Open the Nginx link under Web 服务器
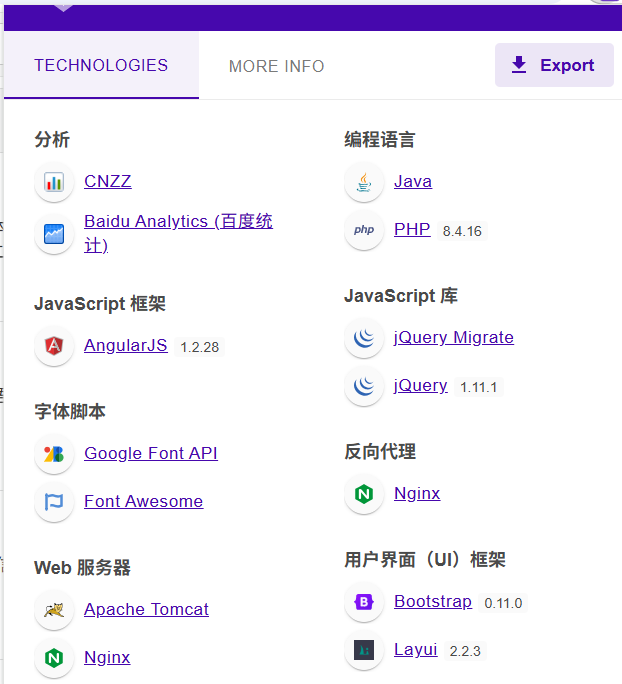 pyautogui.click(x=107, y=657)
